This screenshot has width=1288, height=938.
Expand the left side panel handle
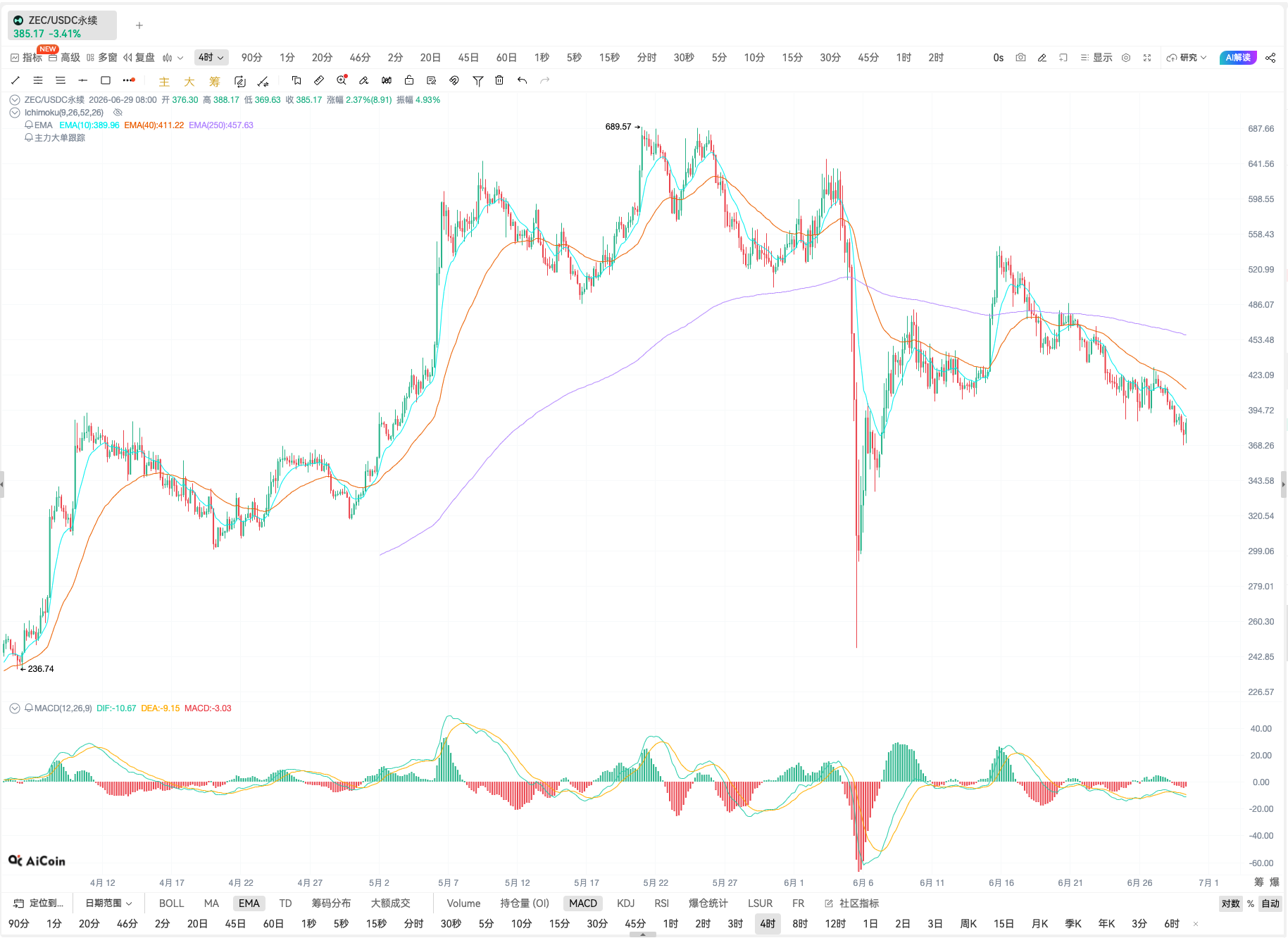point(2,484)
